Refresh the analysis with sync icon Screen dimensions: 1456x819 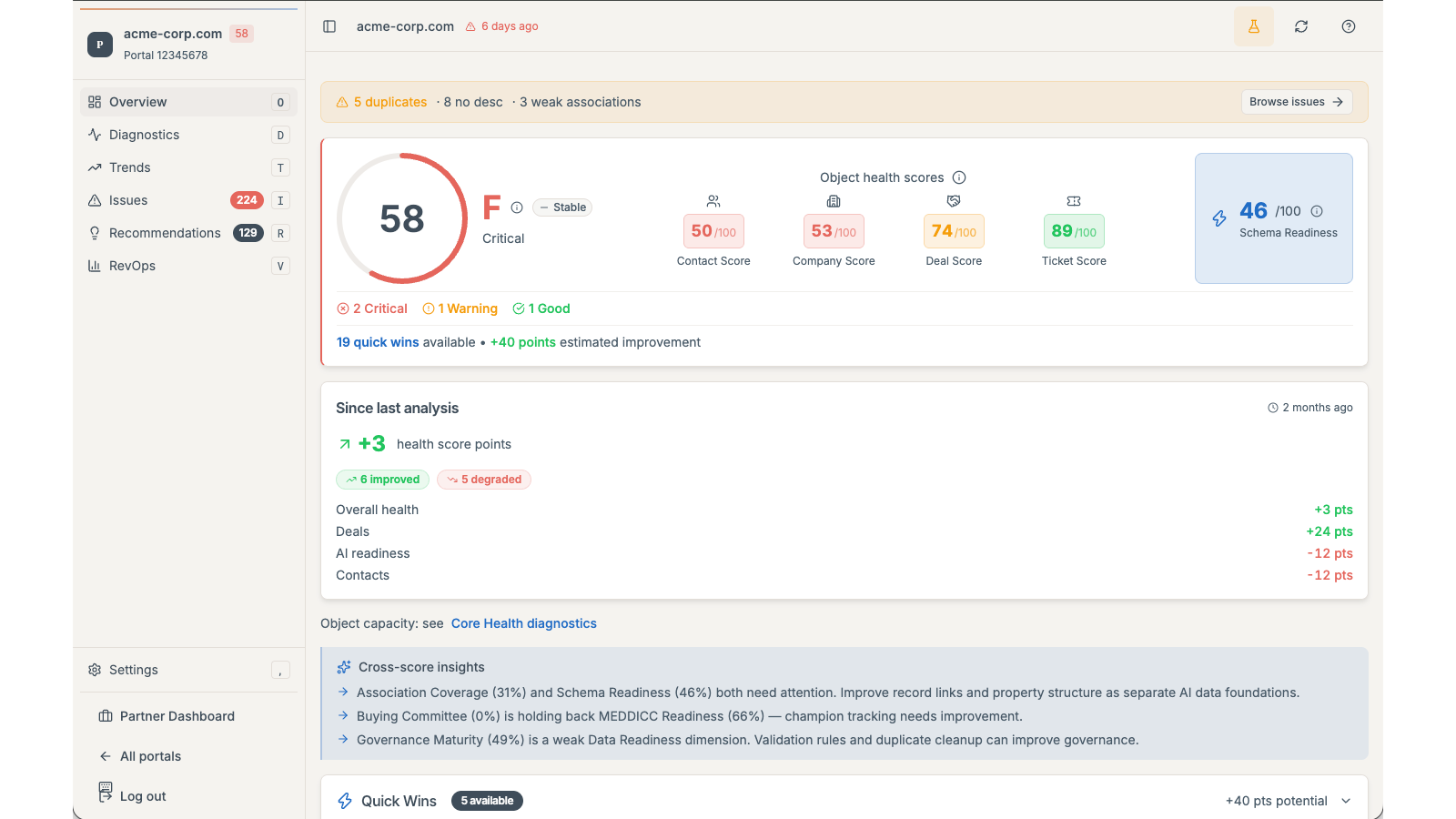pos(1301,26)
